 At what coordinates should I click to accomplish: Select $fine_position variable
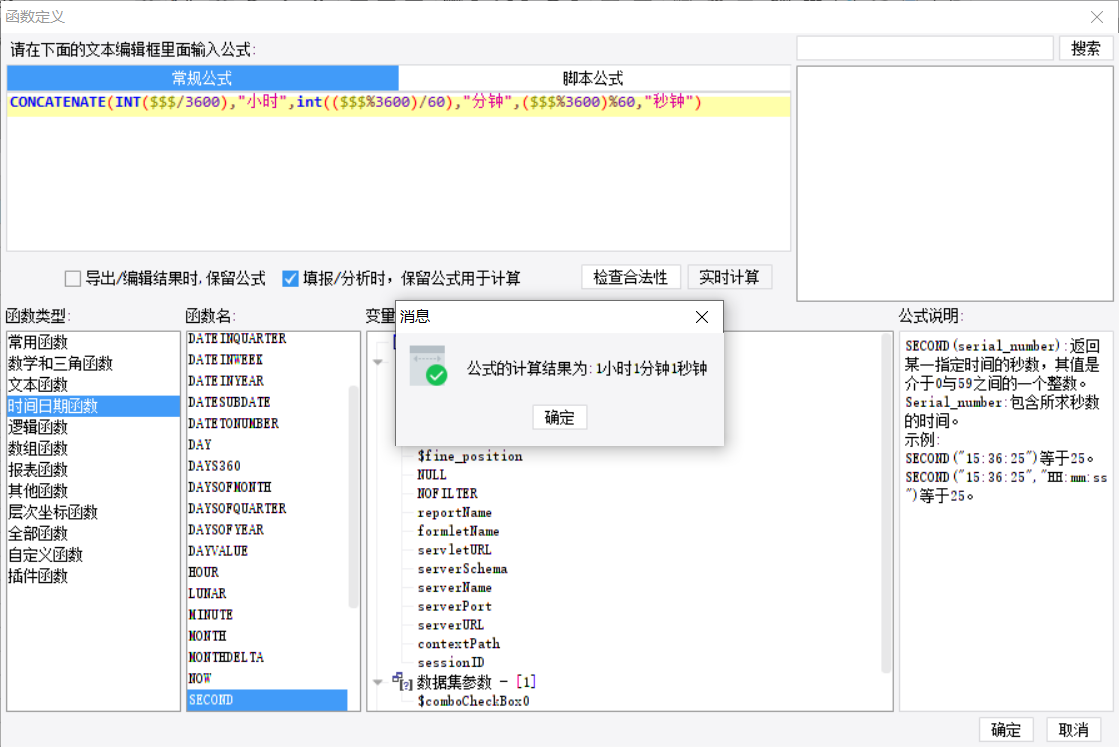tap(470, 456)
